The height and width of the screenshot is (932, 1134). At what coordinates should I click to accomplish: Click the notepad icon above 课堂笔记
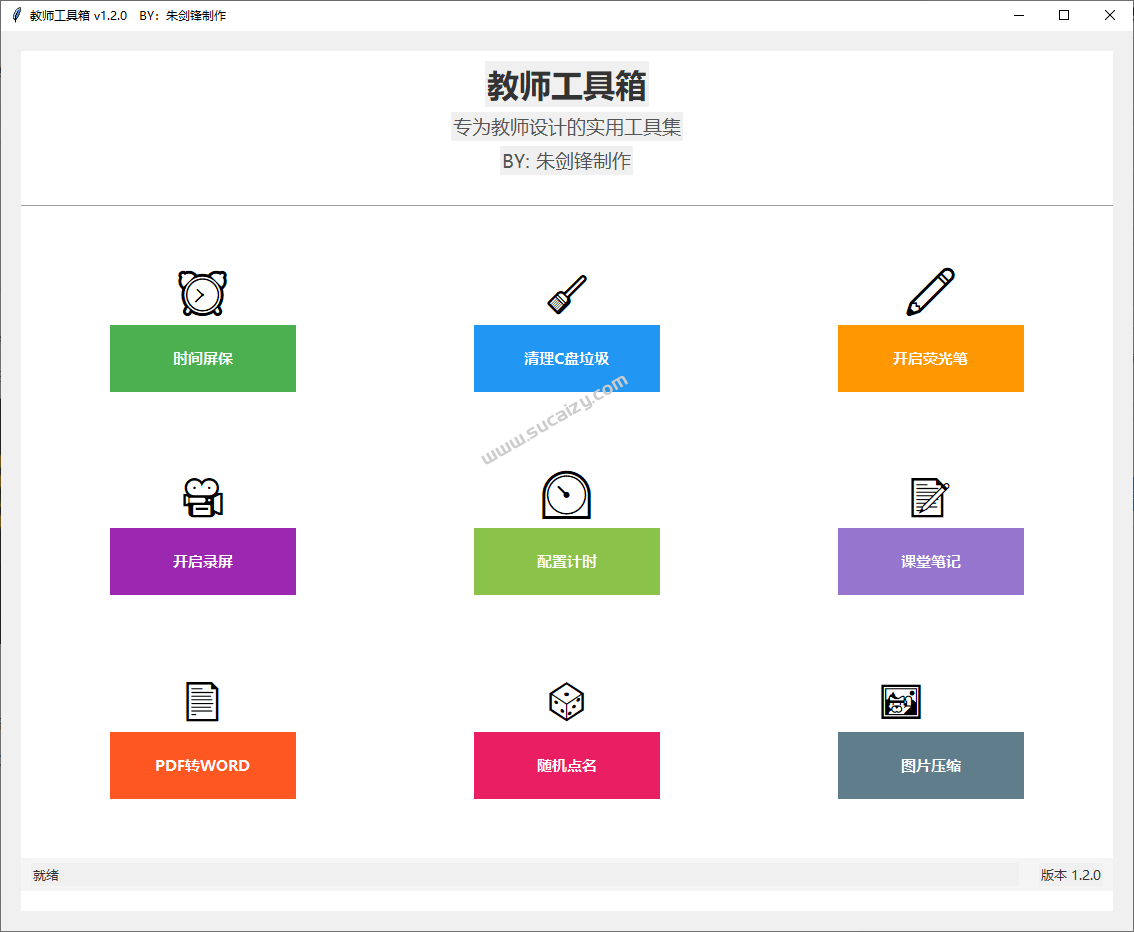930,495
